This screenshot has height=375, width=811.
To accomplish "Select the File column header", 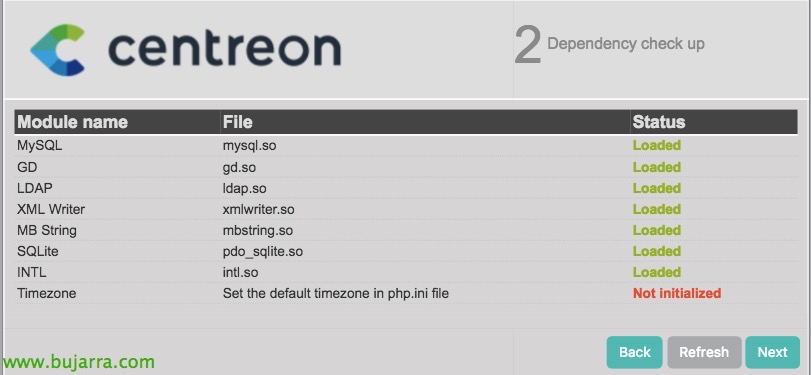I will tap(237, 122).
